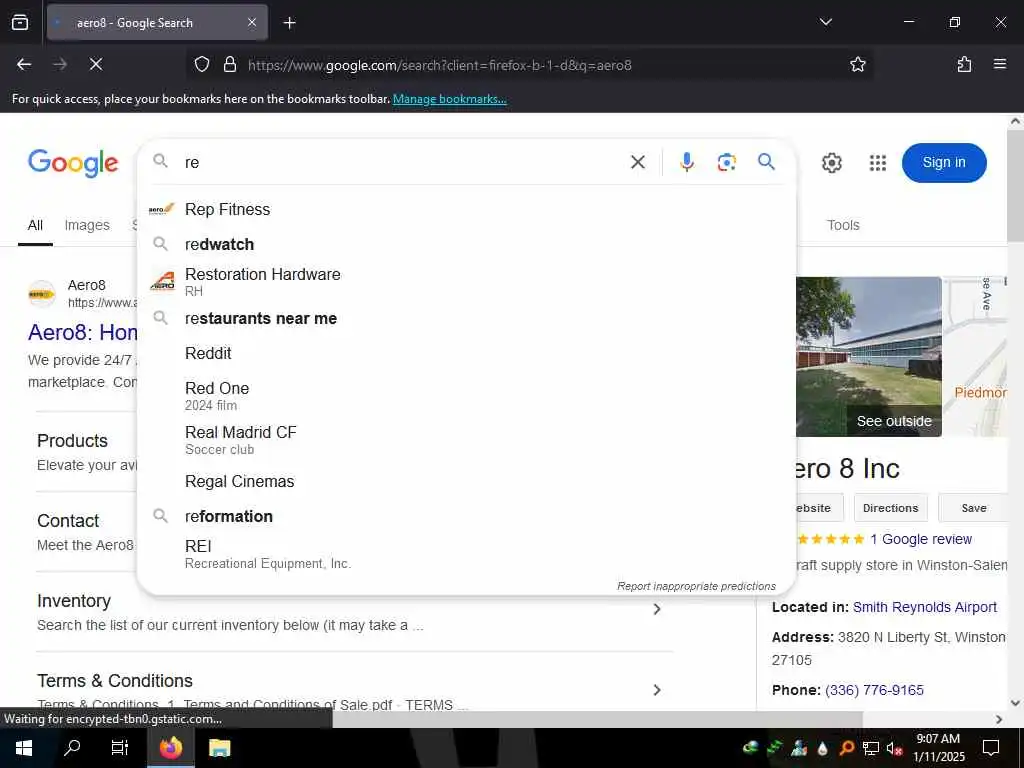Choose the redwatch suggestion
This screenshot has width=1024, height=768.
[x=466, y=244]
